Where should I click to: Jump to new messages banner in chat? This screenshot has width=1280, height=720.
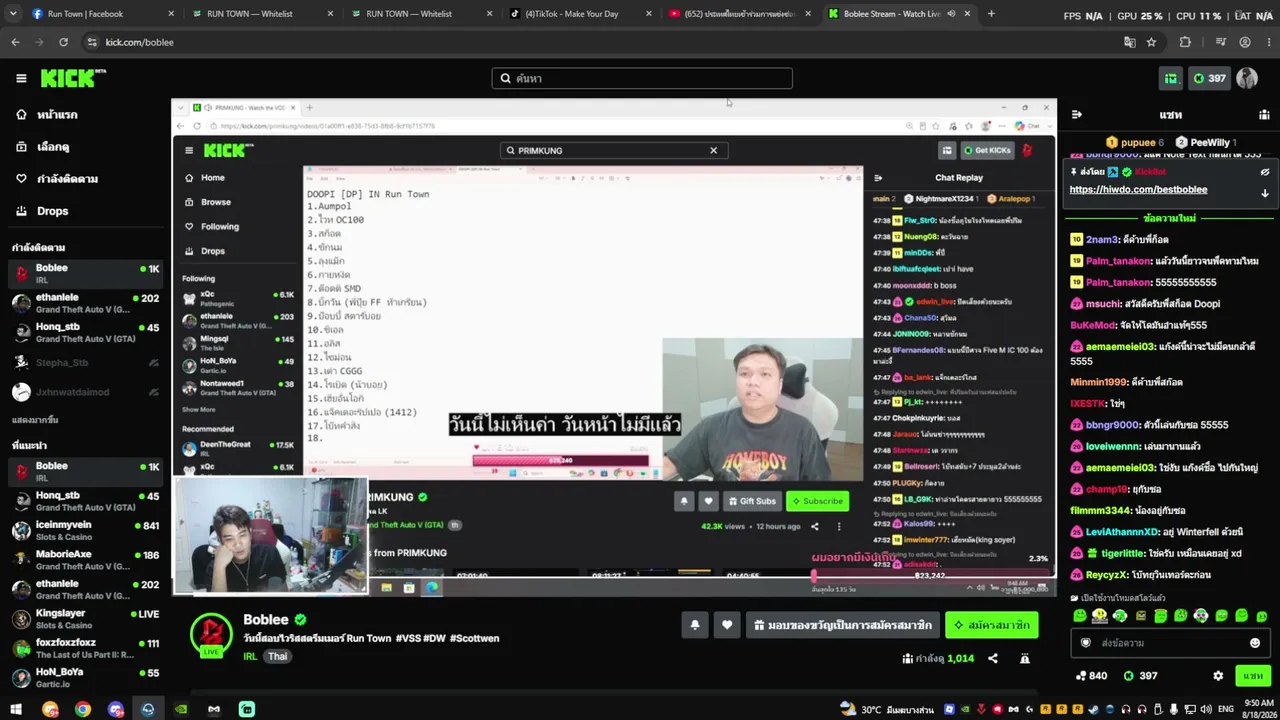(x=1168, y=218)
